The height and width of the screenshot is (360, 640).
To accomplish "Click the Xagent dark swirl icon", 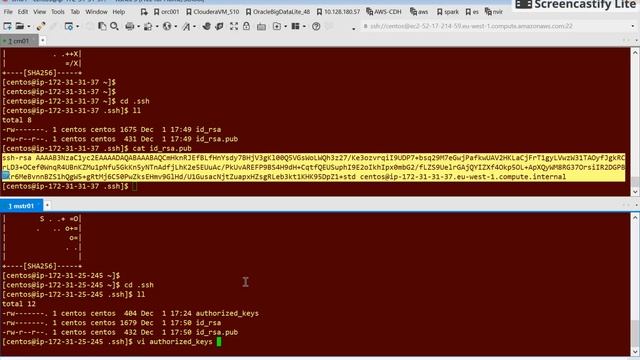I will [207, 26].
